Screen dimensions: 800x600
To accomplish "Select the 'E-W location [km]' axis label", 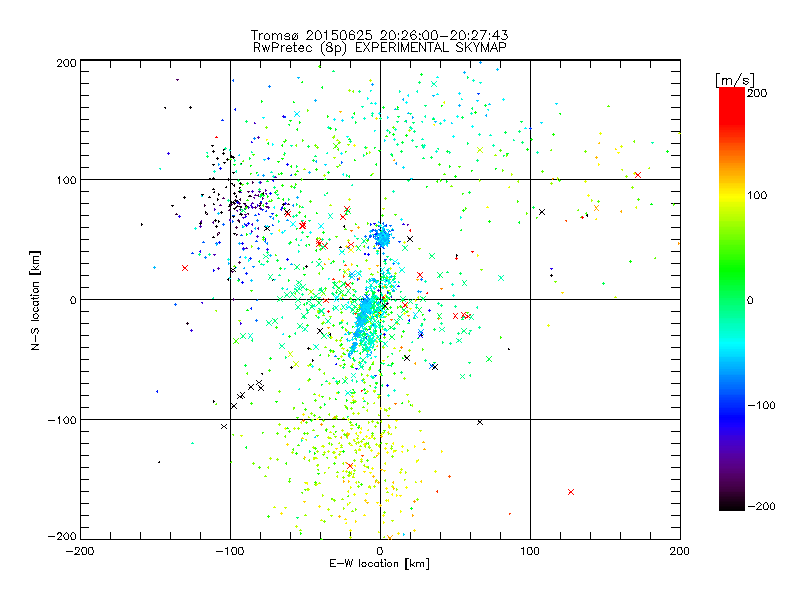I will (x=379, y=564).
